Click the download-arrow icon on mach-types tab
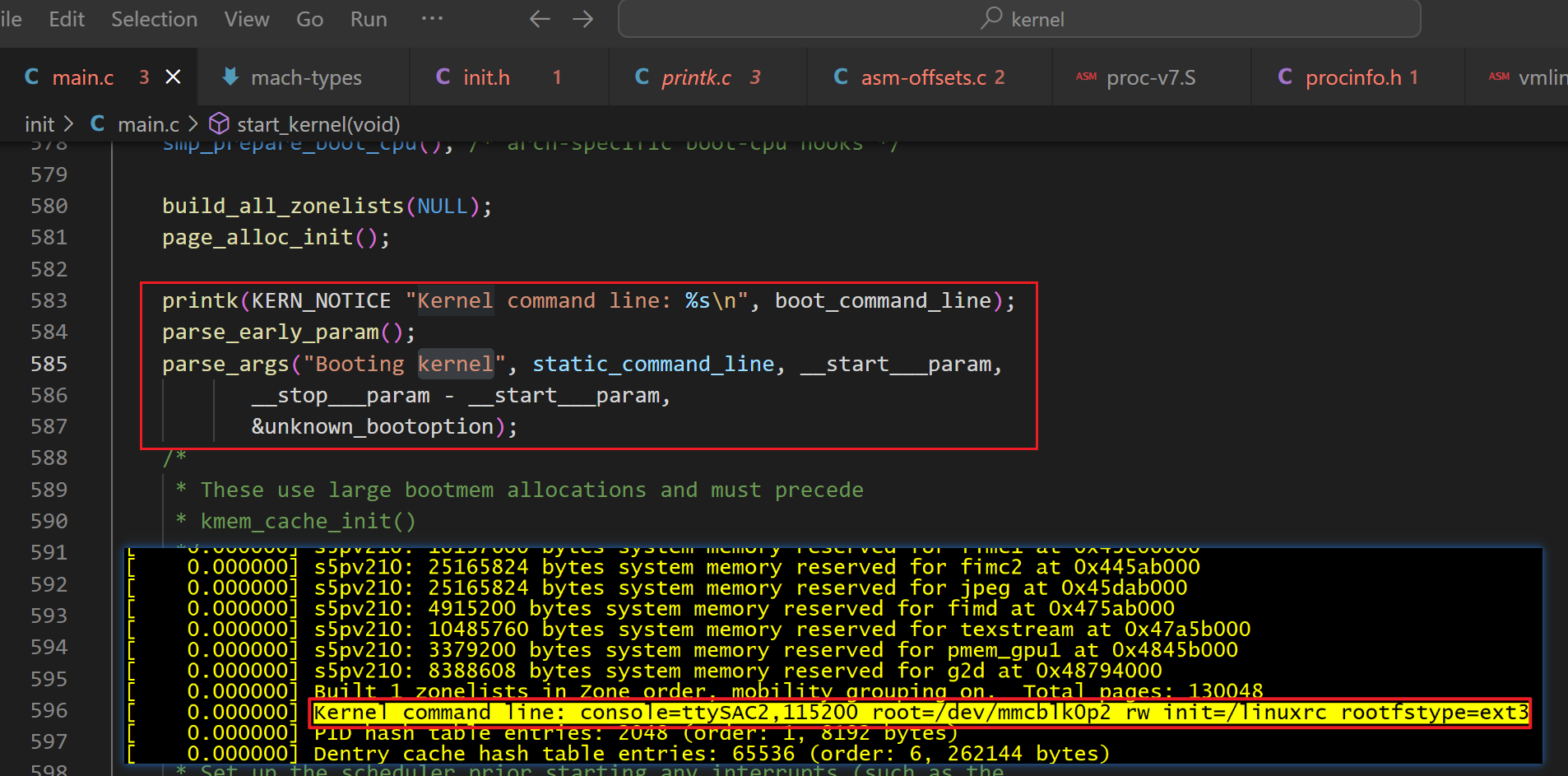Image resolution: width=1568 pixels, height=776 pixels. pyautogui.click(x=231, y=77)
